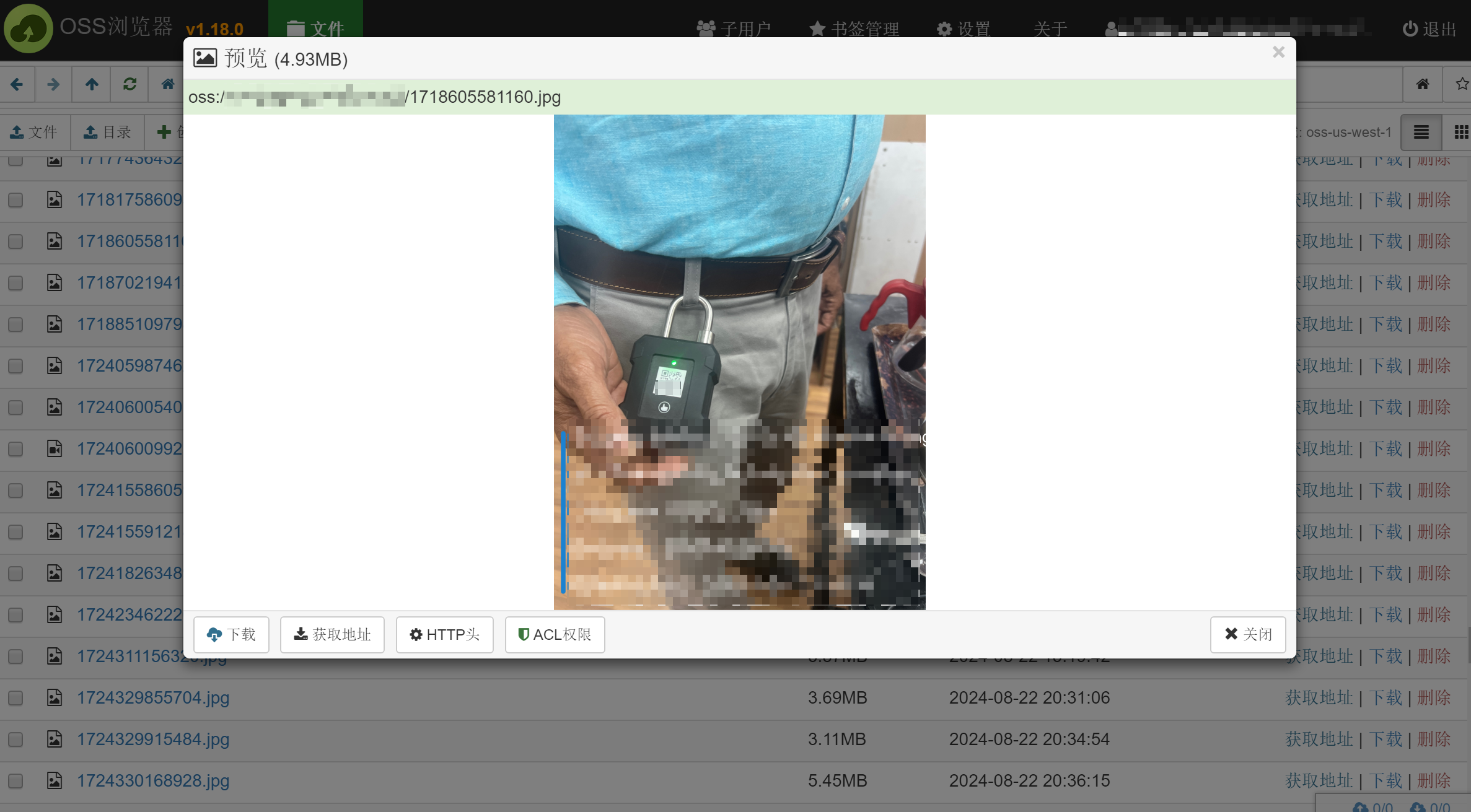Open file 1724329915484.jpg link

pyautogui.click(x=153, y=739)
